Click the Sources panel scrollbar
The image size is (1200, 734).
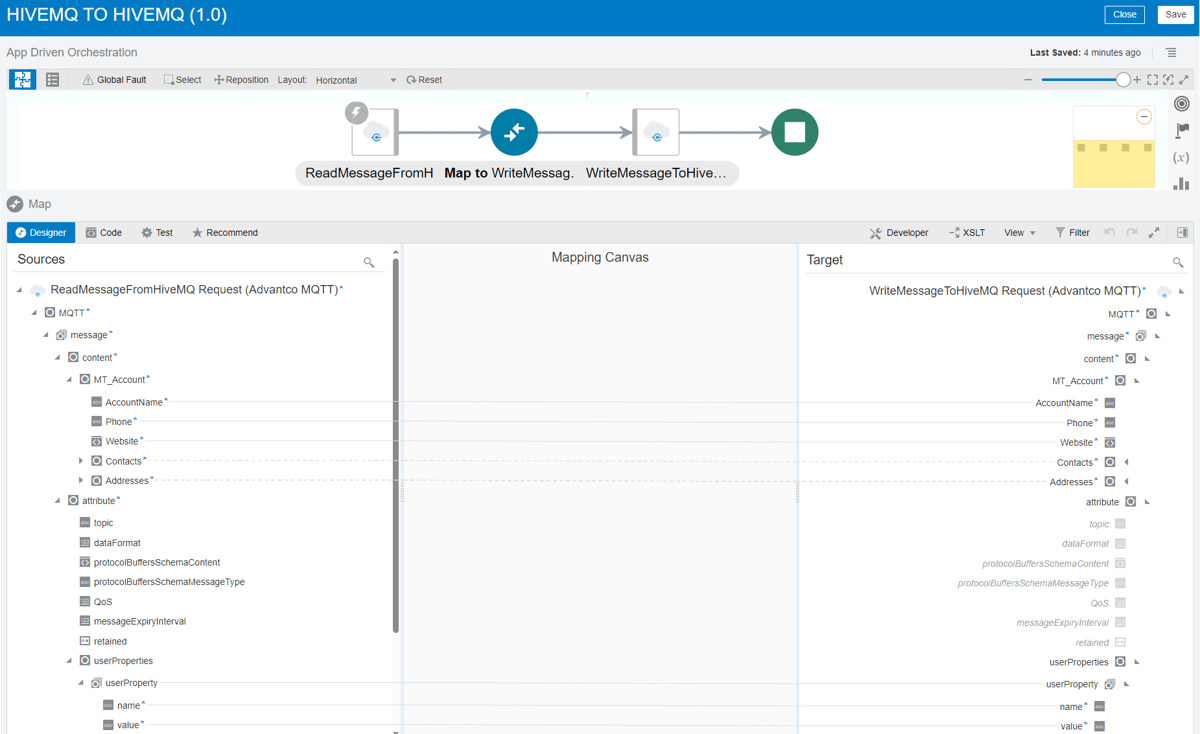pyautogui.click(x=396, y=445)
